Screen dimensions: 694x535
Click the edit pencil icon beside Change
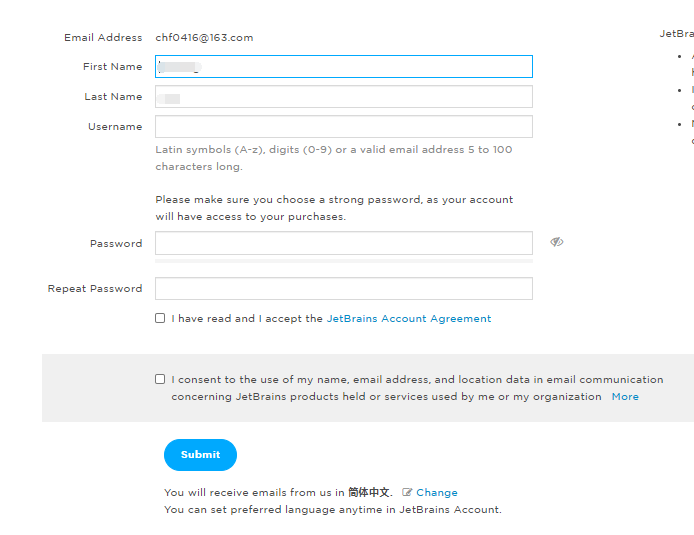point(407,493)
